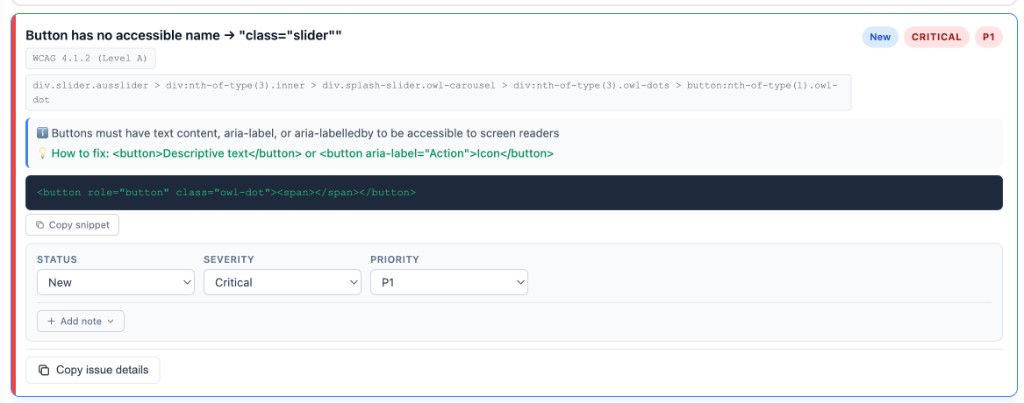Open the Priority dropdown showing P1
The width and height of the screenshot is (1024, 403).
click(x=449, y=282)
